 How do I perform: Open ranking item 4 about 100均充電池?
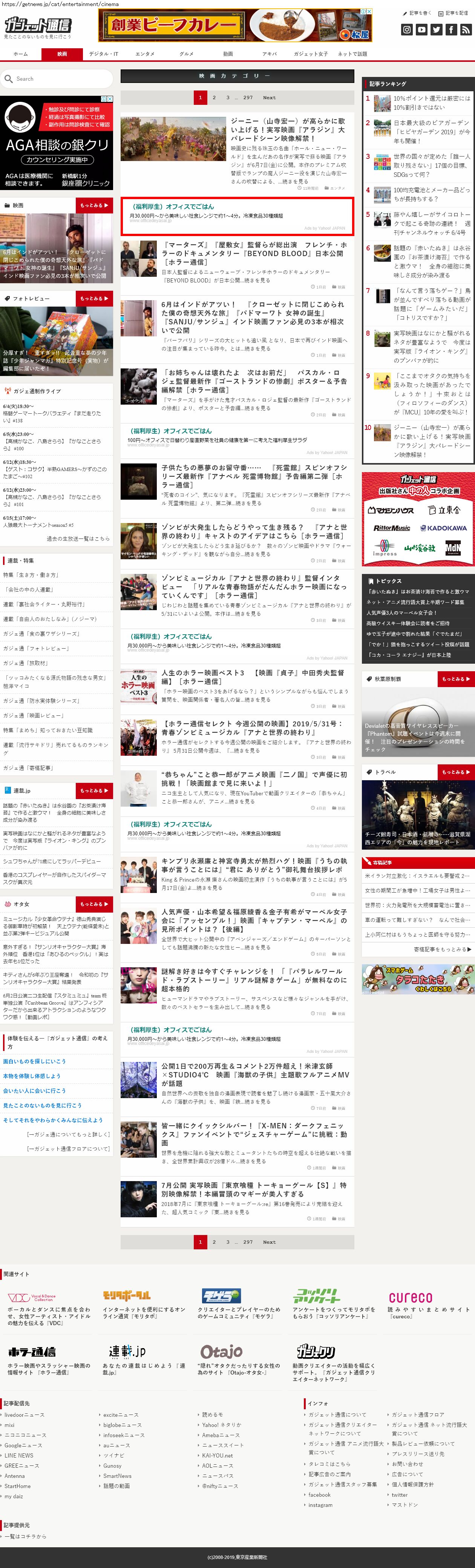431,194
